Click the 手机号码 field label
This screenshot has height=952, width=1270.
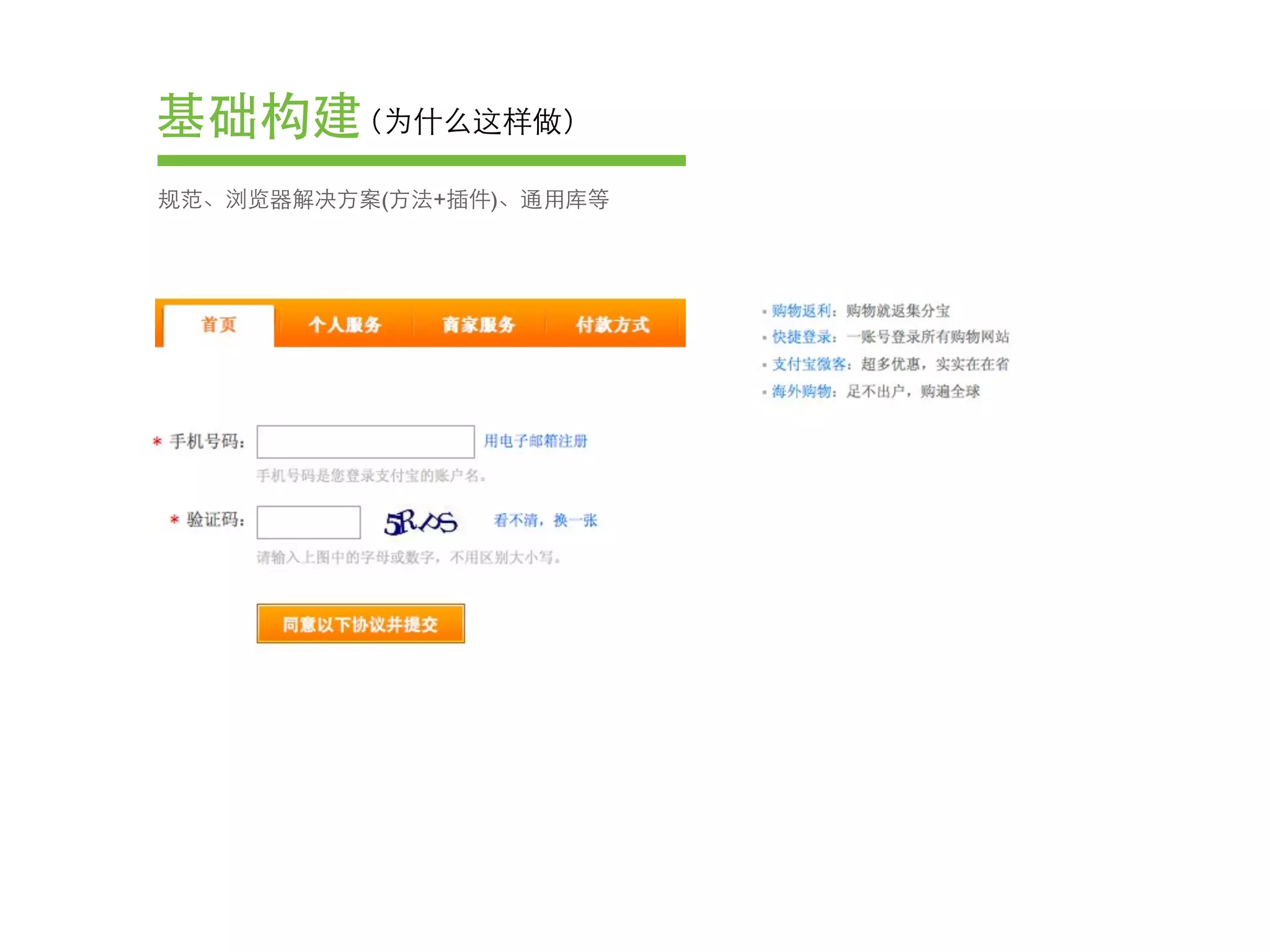(207, 442)
